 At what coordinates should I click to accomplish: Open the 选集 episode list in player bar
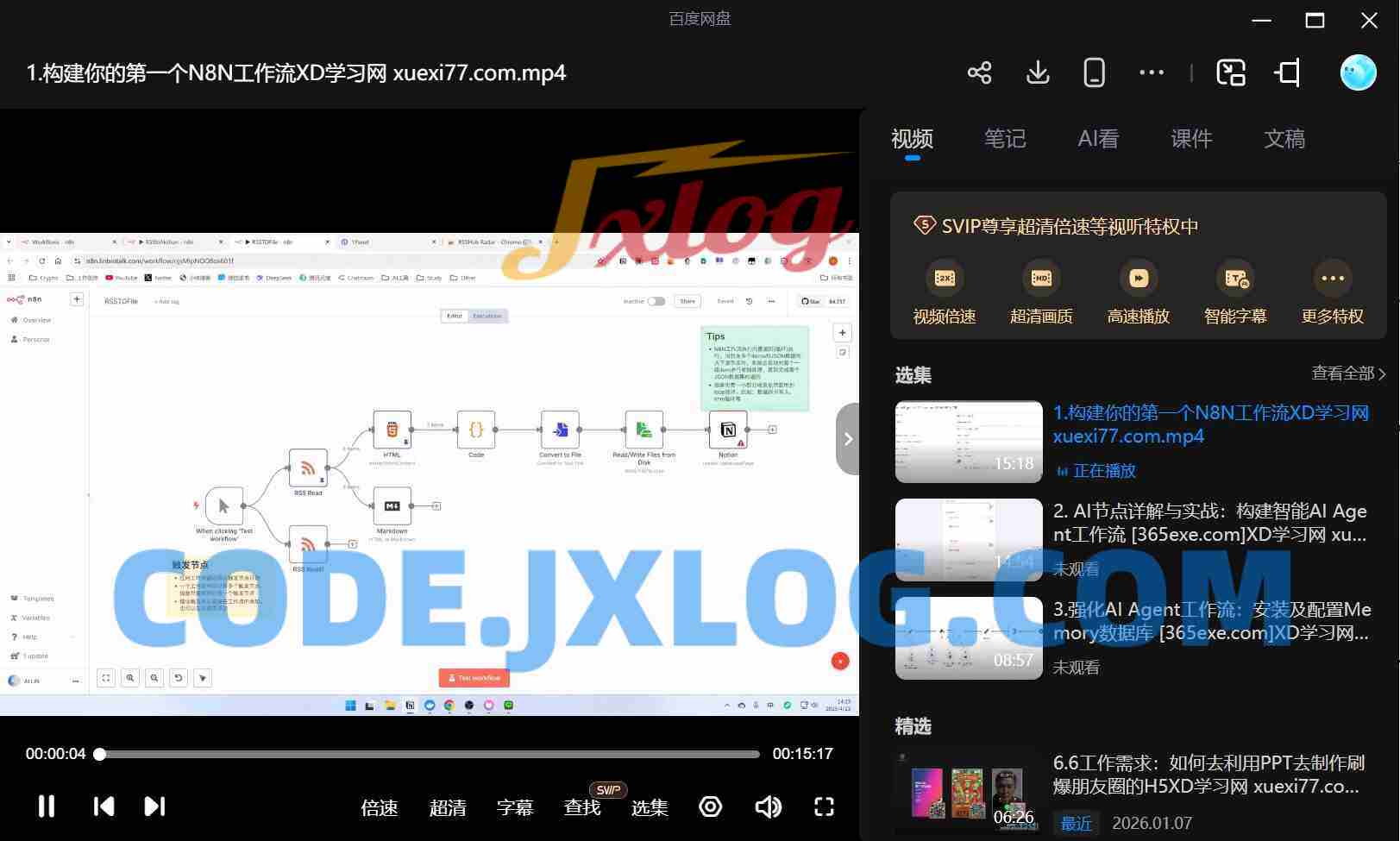click(x=650, y=807)
